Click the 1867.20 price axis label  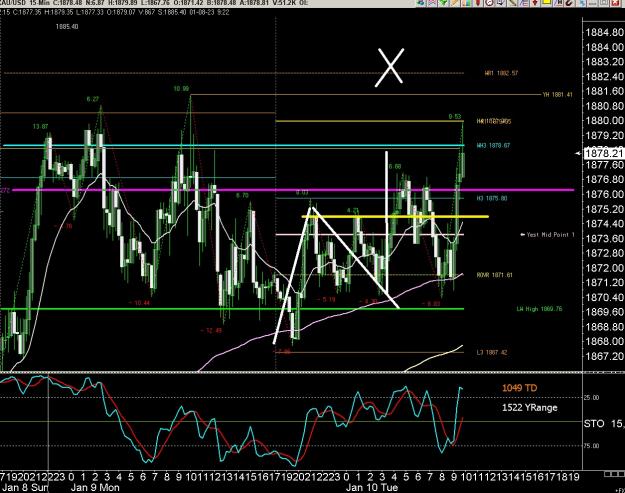click(x=604, y=356)
